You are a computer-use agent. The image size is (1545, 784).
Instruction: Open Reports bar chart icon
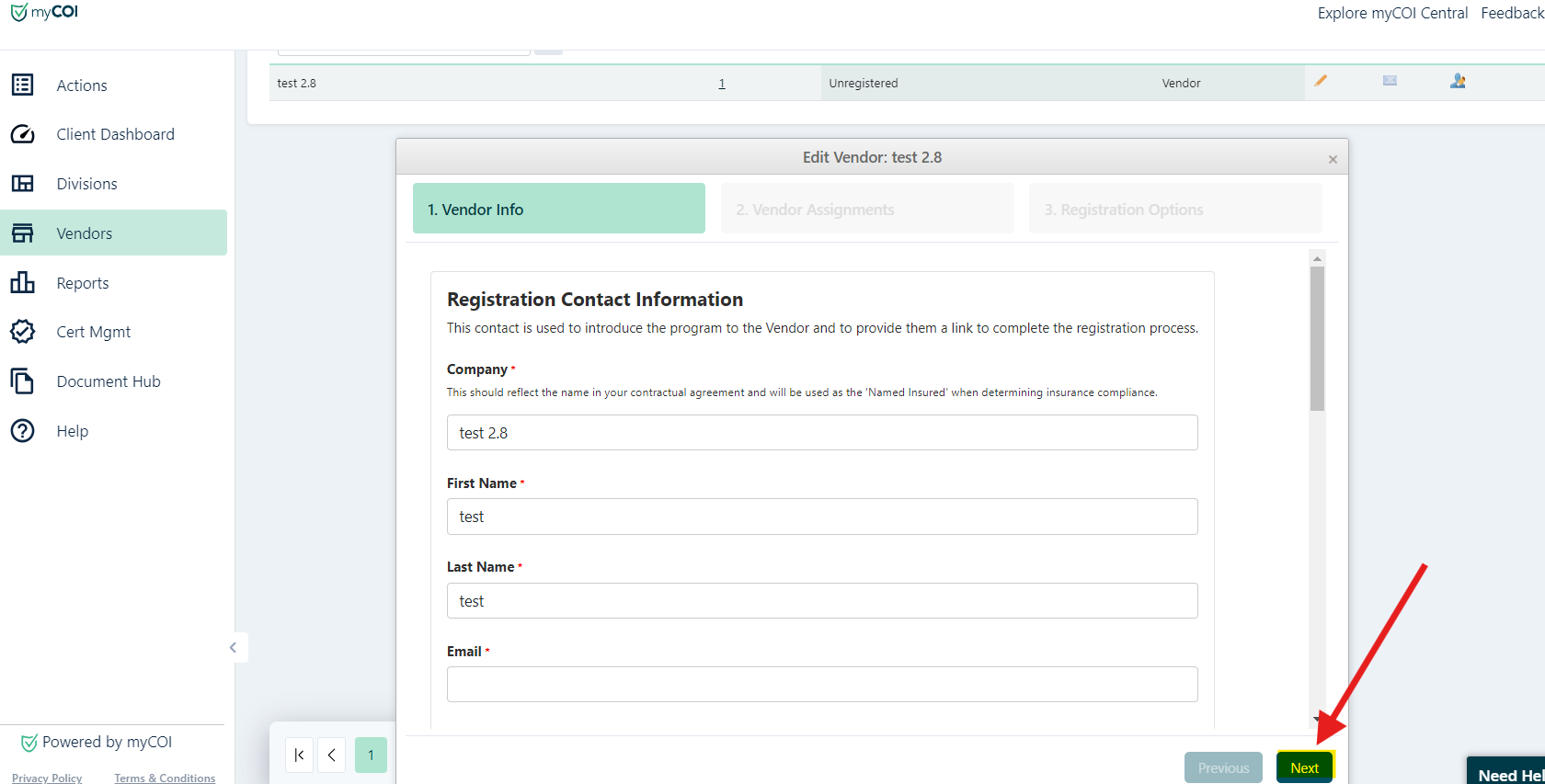pyautogui.click(x=22, y=283)
